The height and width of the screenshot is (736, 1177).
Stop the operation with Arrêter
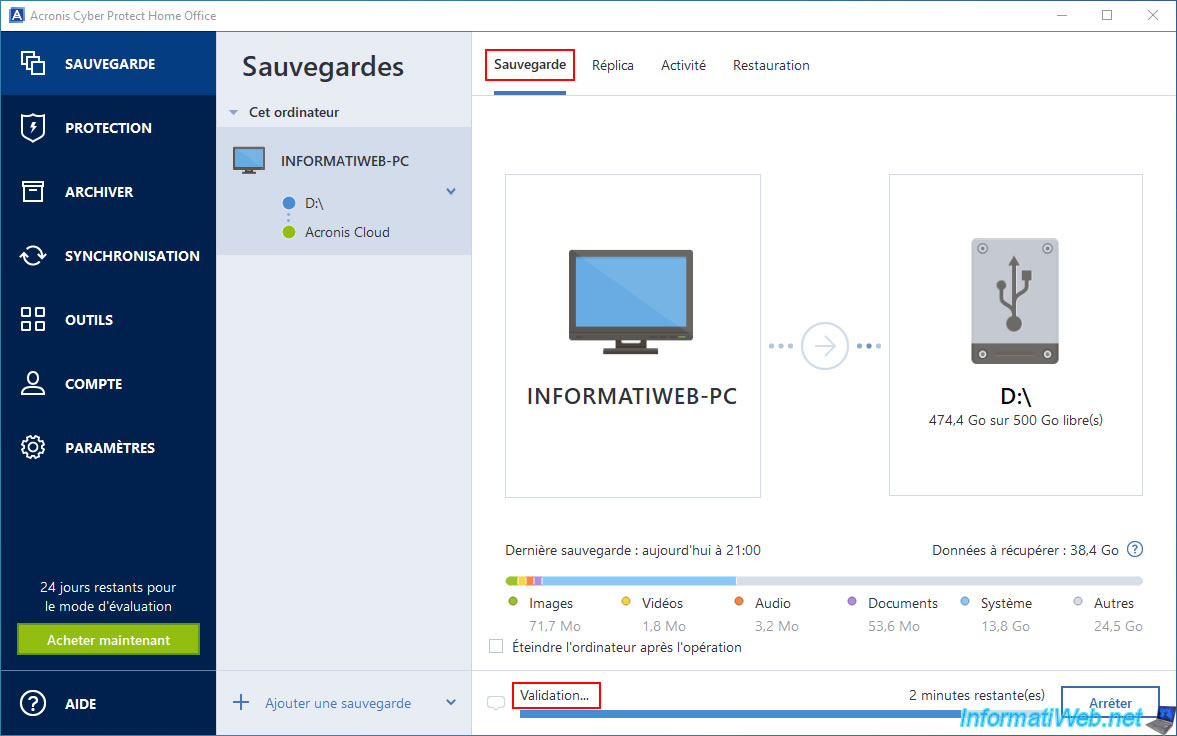(1110, 704)
